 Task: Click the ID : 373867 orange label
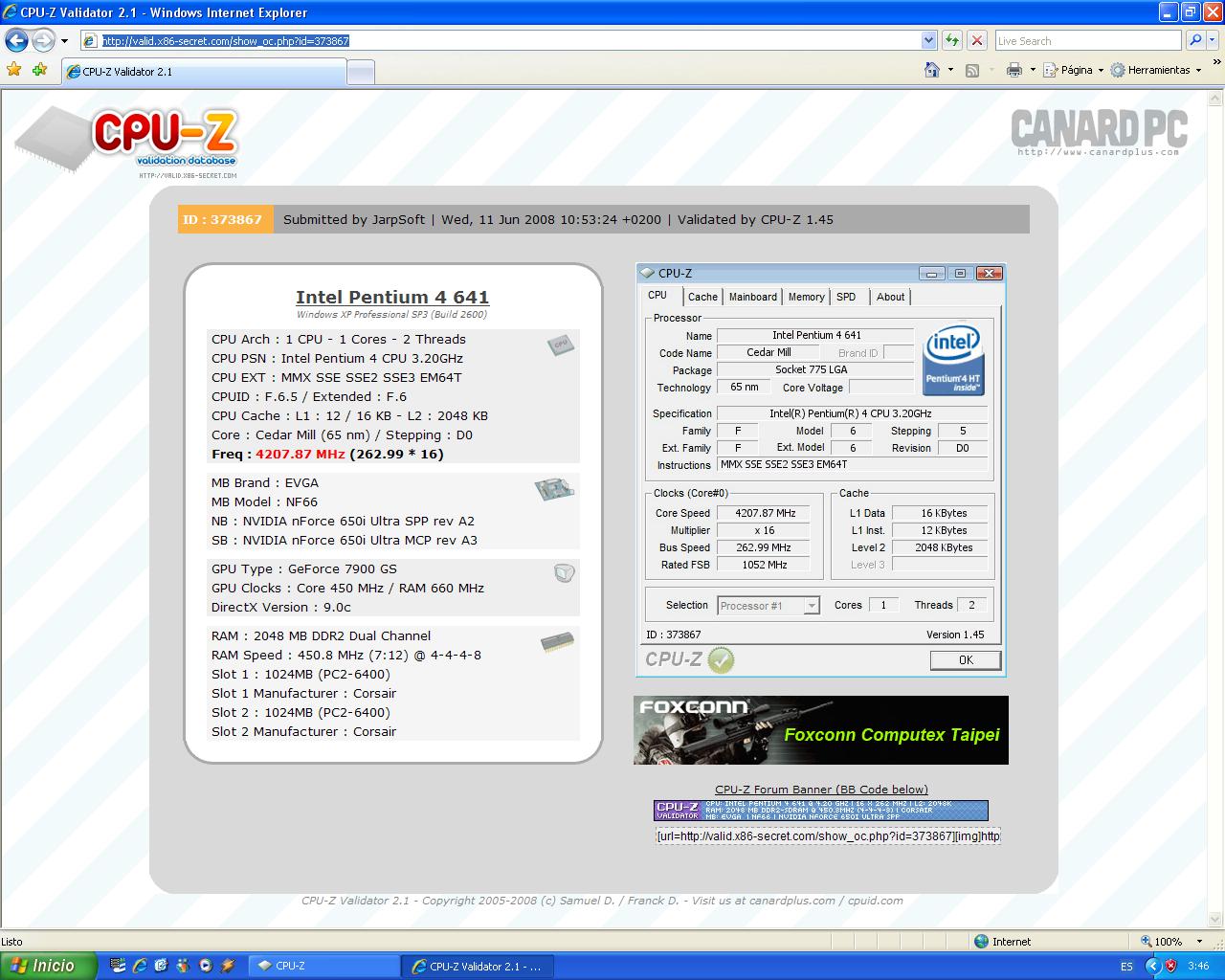(225, 219)
